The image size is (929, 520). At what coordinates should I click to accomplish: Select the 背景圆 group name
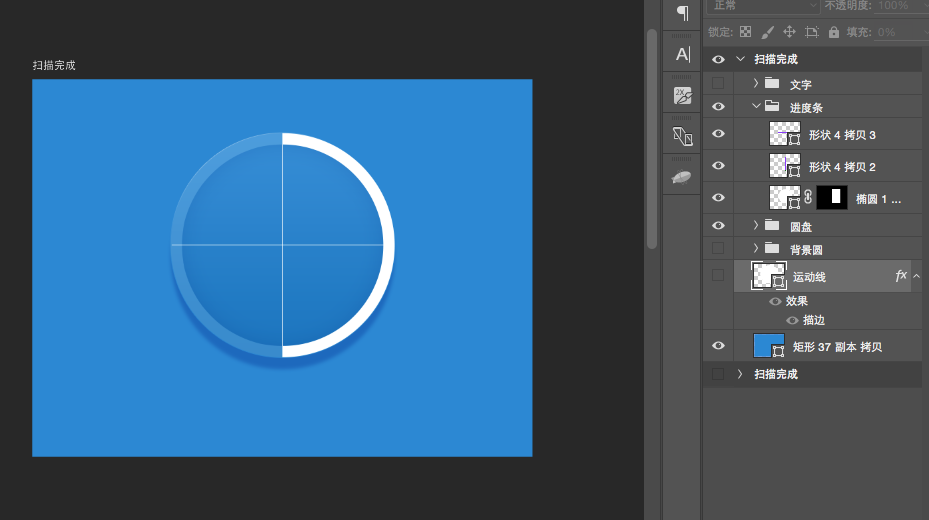click(x=806, y=250)
